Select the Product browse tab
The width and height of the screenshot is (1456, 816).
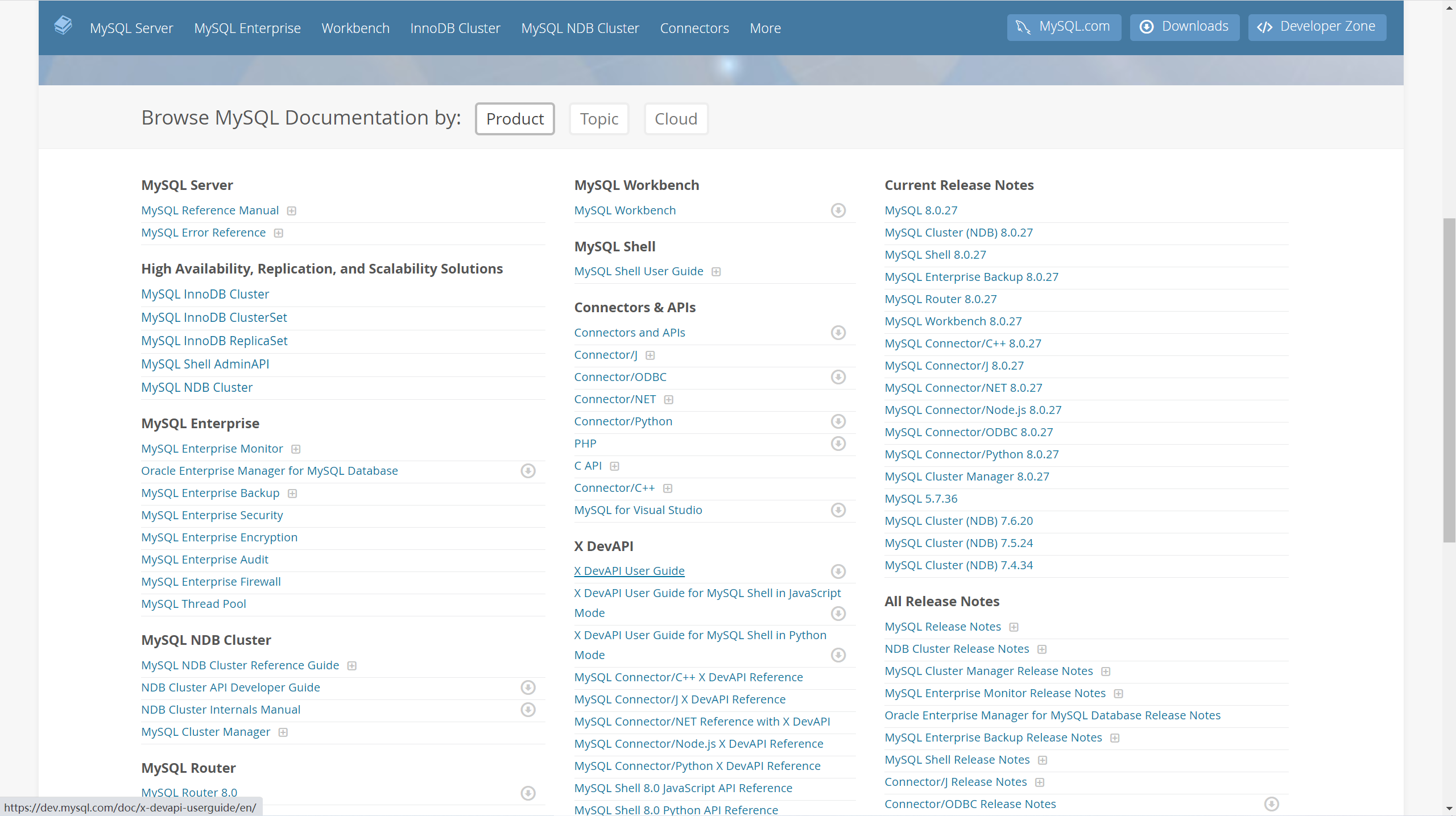tap(515, 118)
